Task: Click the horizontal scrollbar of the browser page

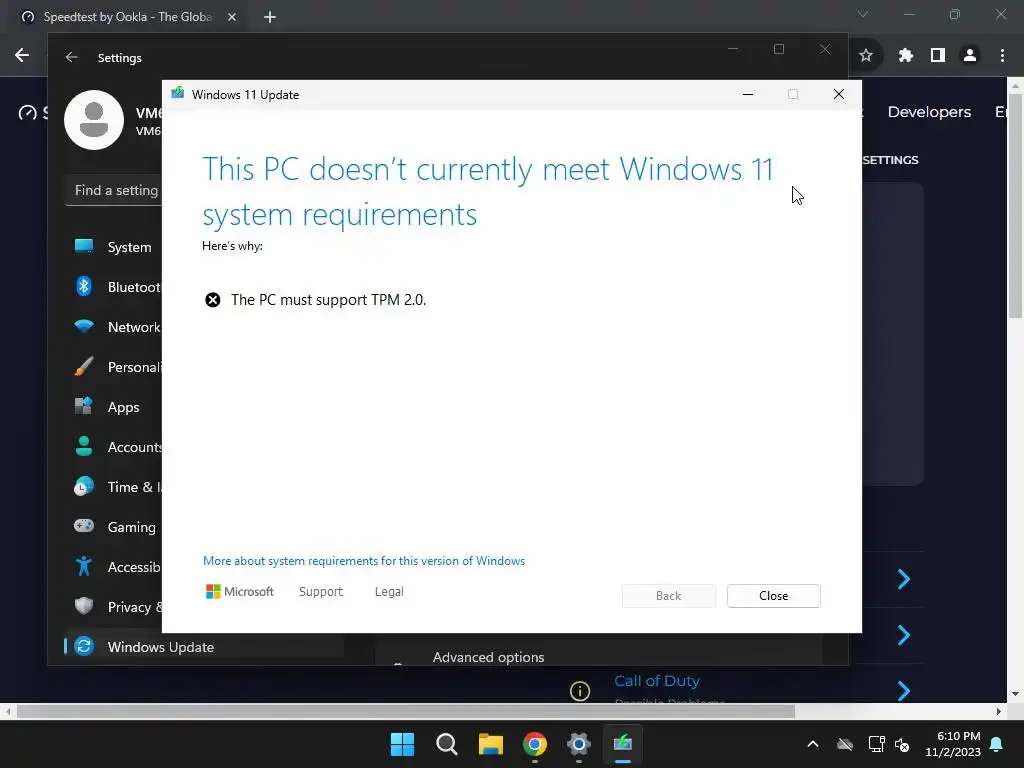Action: [406, 711]
